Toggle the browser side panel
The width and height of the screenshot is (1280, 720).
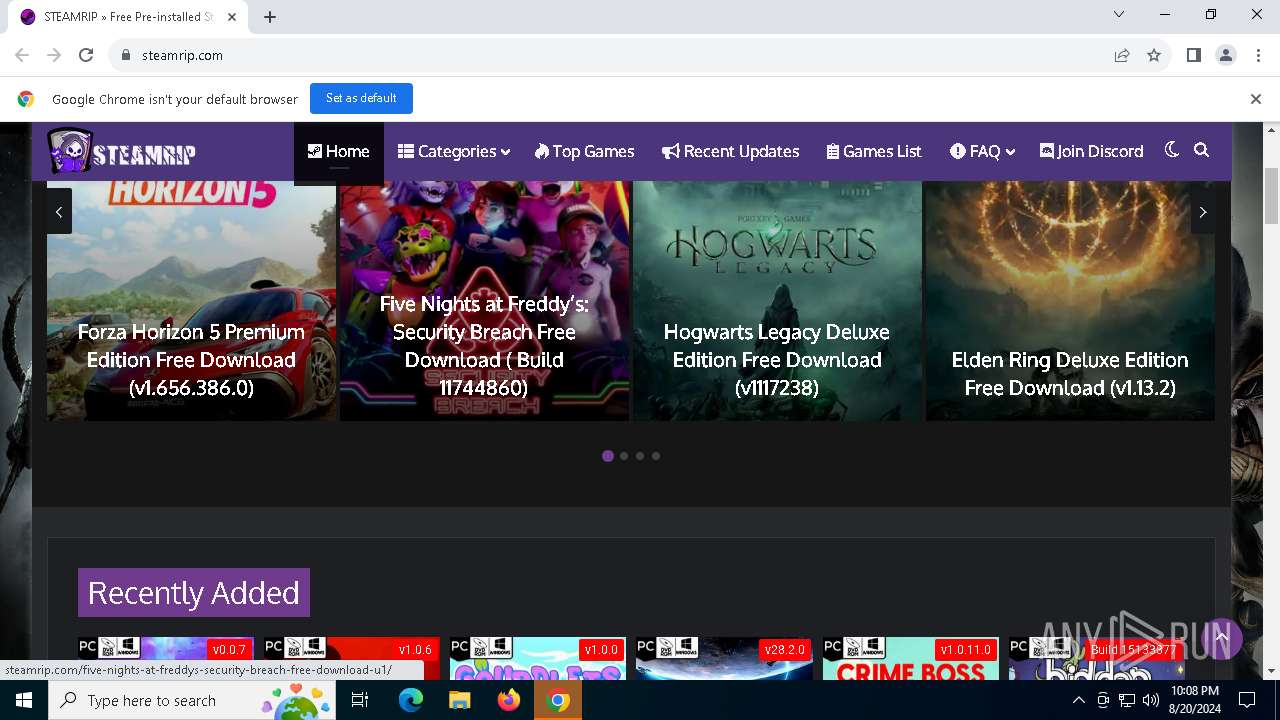(x=1194, y=55)
